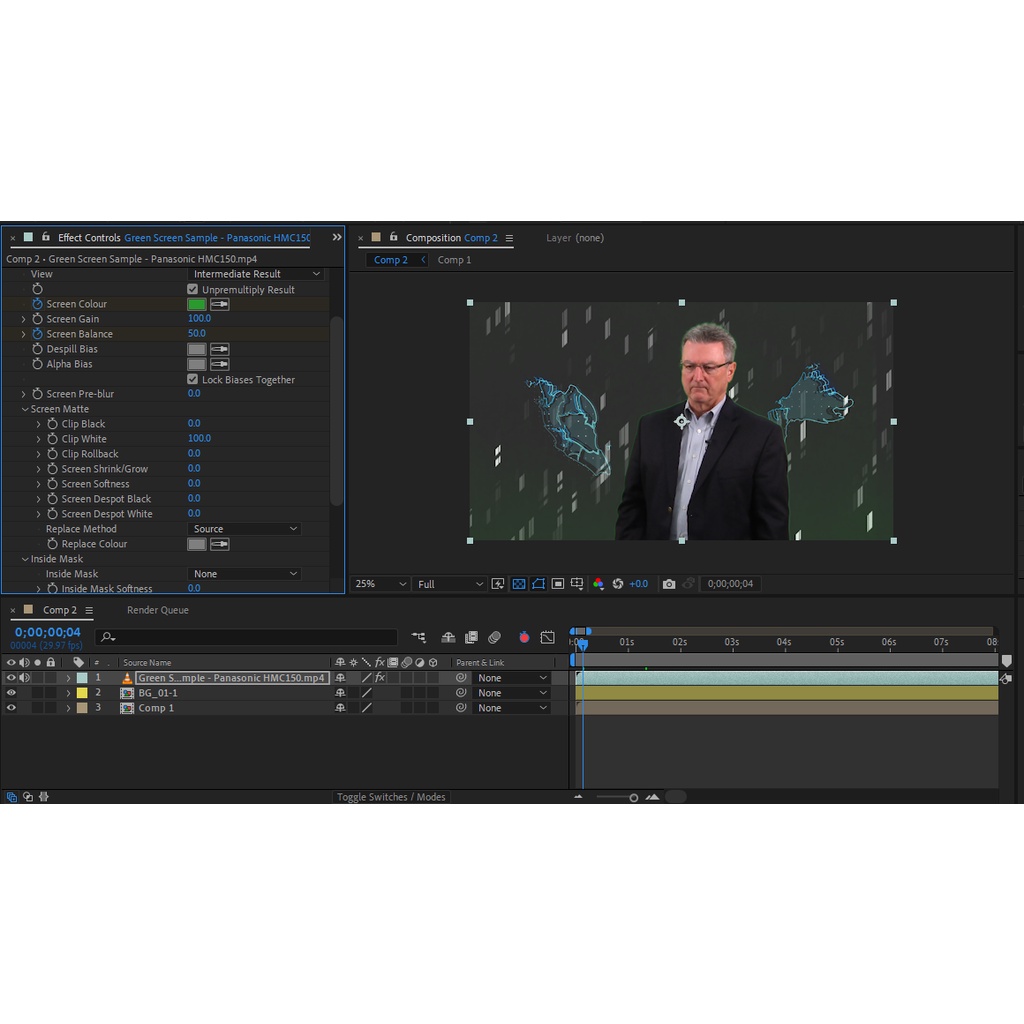Screen dimensions: 1024x1024
Task: Hide the BG_01-1 layer with its eye icon
Action: 12,693
